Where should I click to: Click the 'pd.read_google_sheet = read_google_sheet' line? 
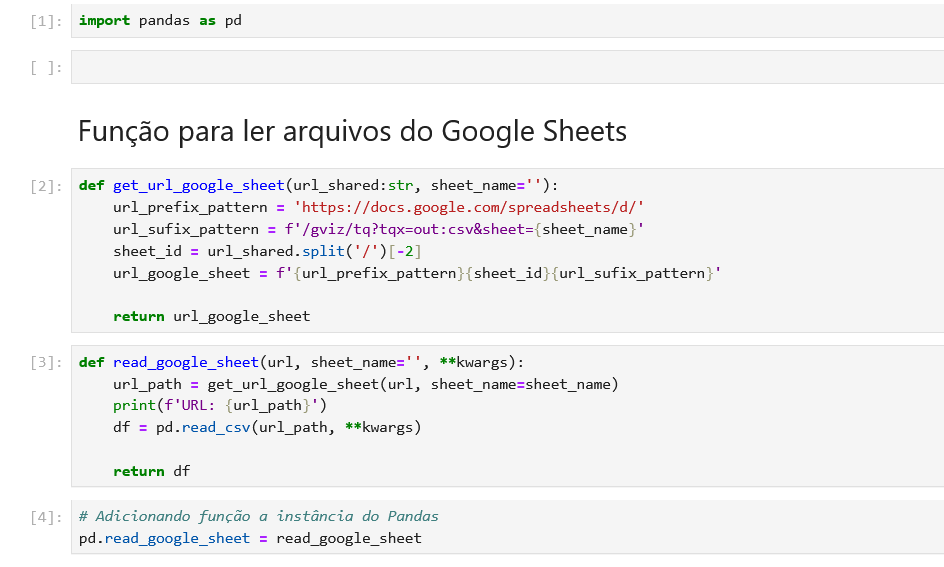tap(250, 538)
